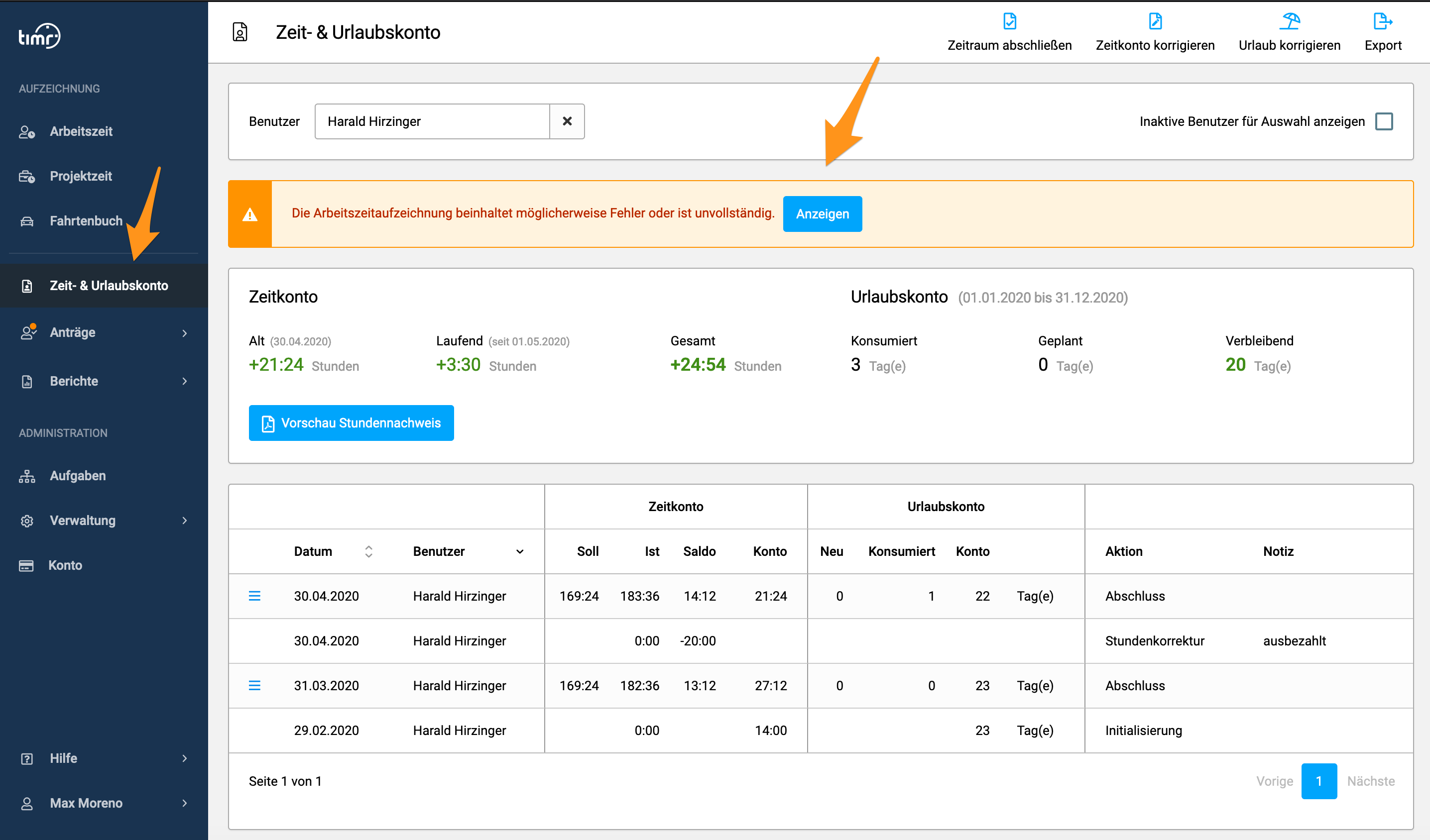Screen dimensions: 1430x840
Task: Click the Anzeigen button in warning
Action: pos(822,214)
